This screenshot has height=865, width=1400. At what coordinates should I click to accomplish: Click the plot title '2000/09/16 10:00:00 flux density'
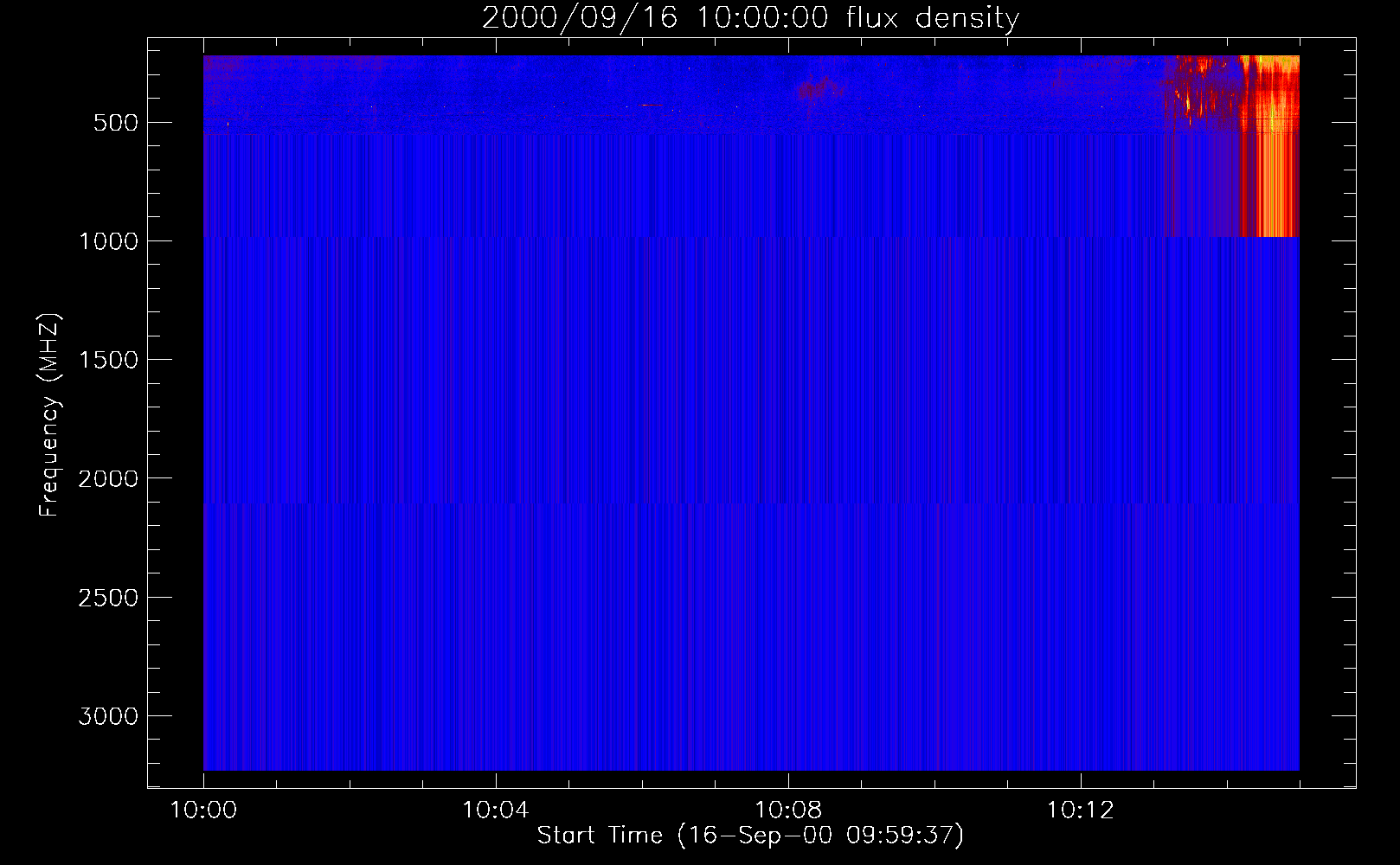click(750, 18)
